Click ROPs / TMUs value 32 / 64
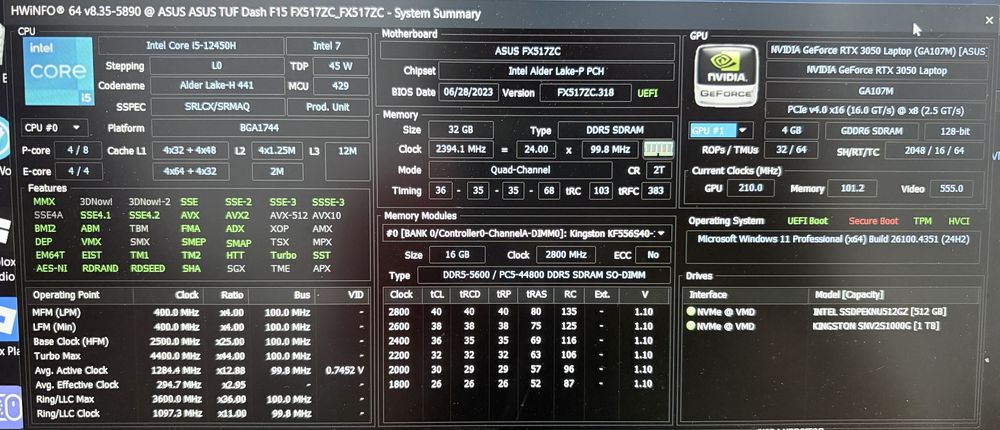This screenshot has height=430, width=1000. pos(793,151)
